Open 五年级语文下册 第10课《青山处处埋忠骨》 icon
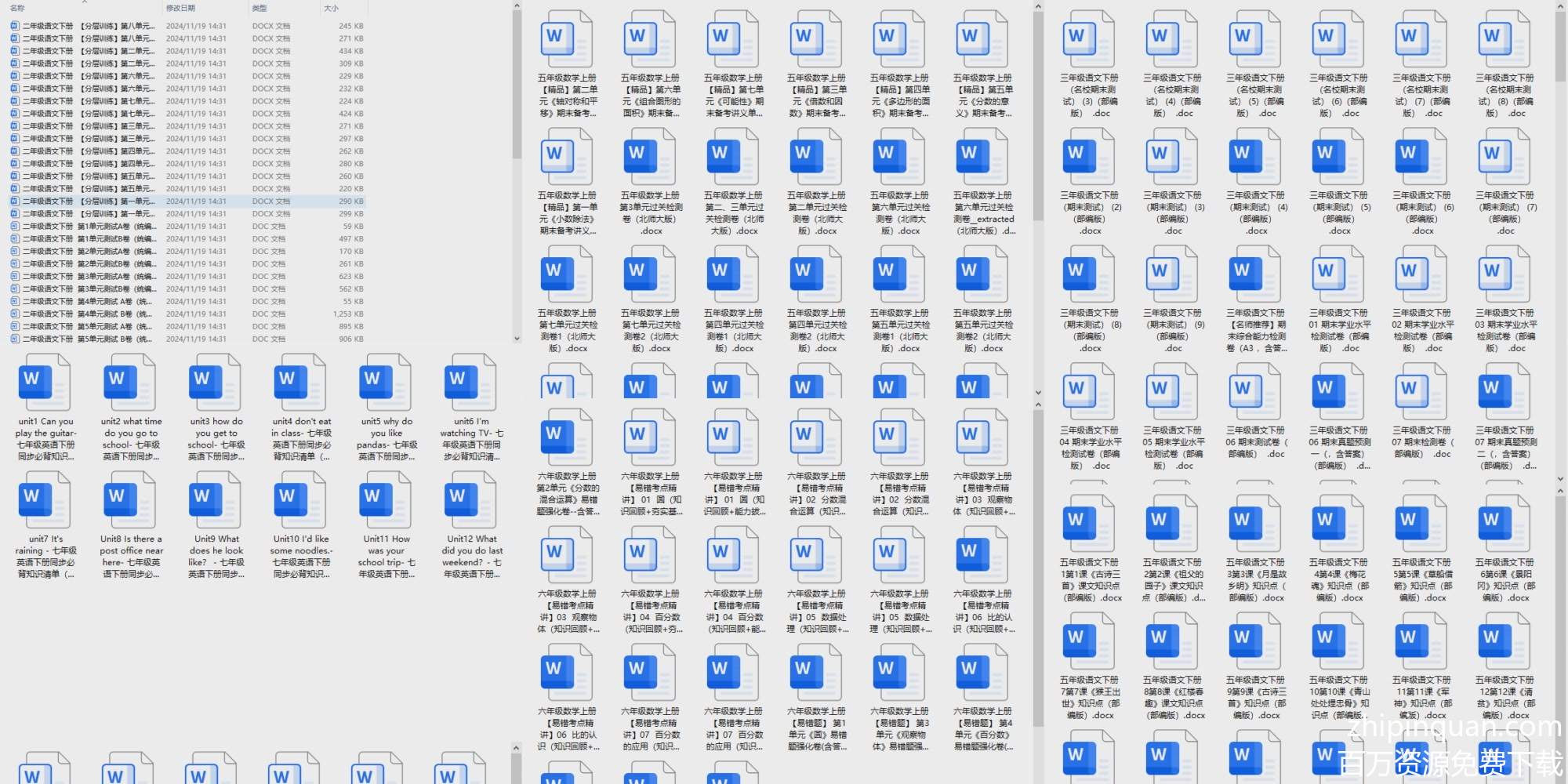The width and height of the screenshot is (1568, 784). [1339, 641]
